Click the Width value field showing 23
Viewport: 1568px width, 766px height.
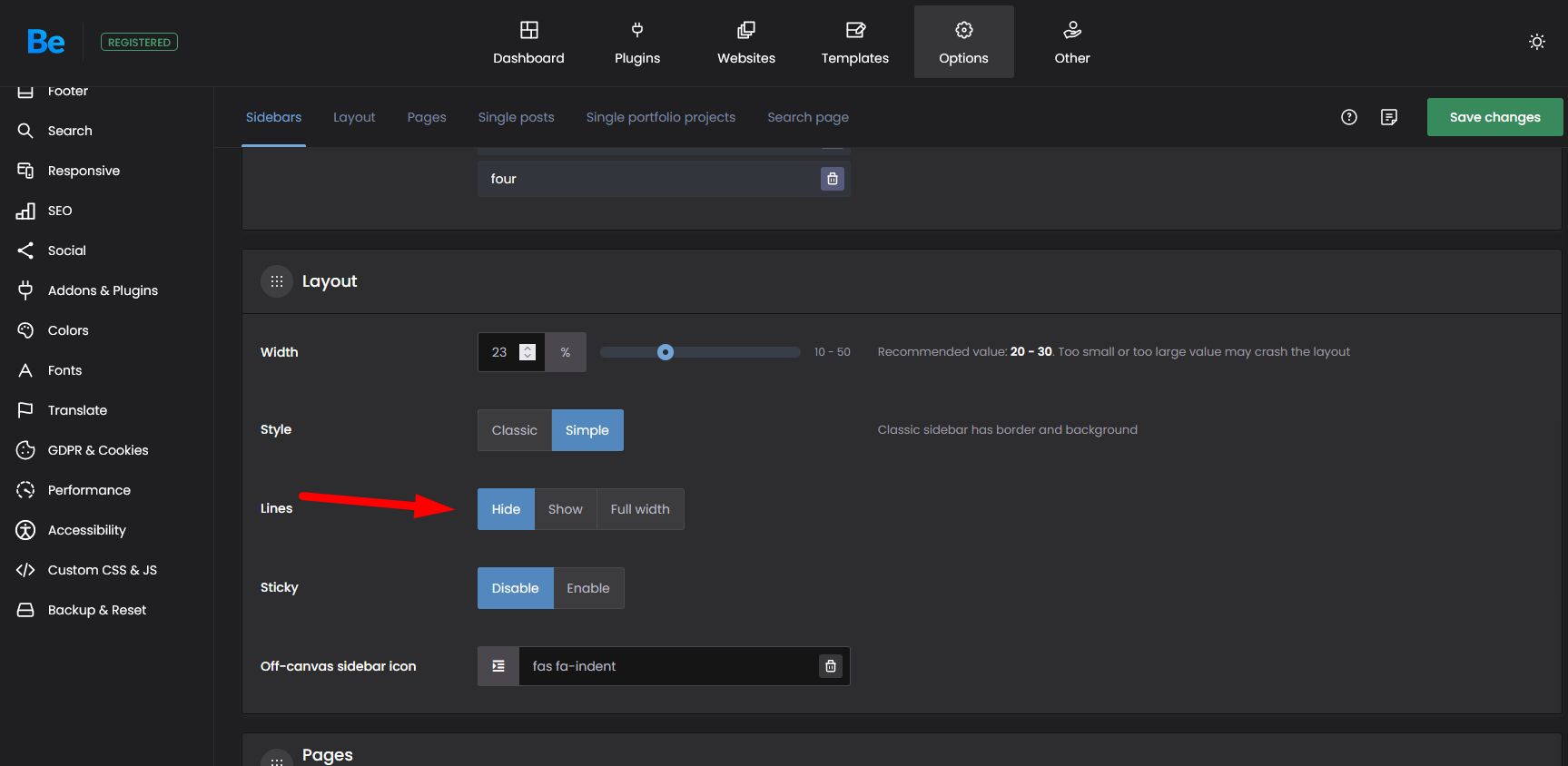tap(511, 352)
